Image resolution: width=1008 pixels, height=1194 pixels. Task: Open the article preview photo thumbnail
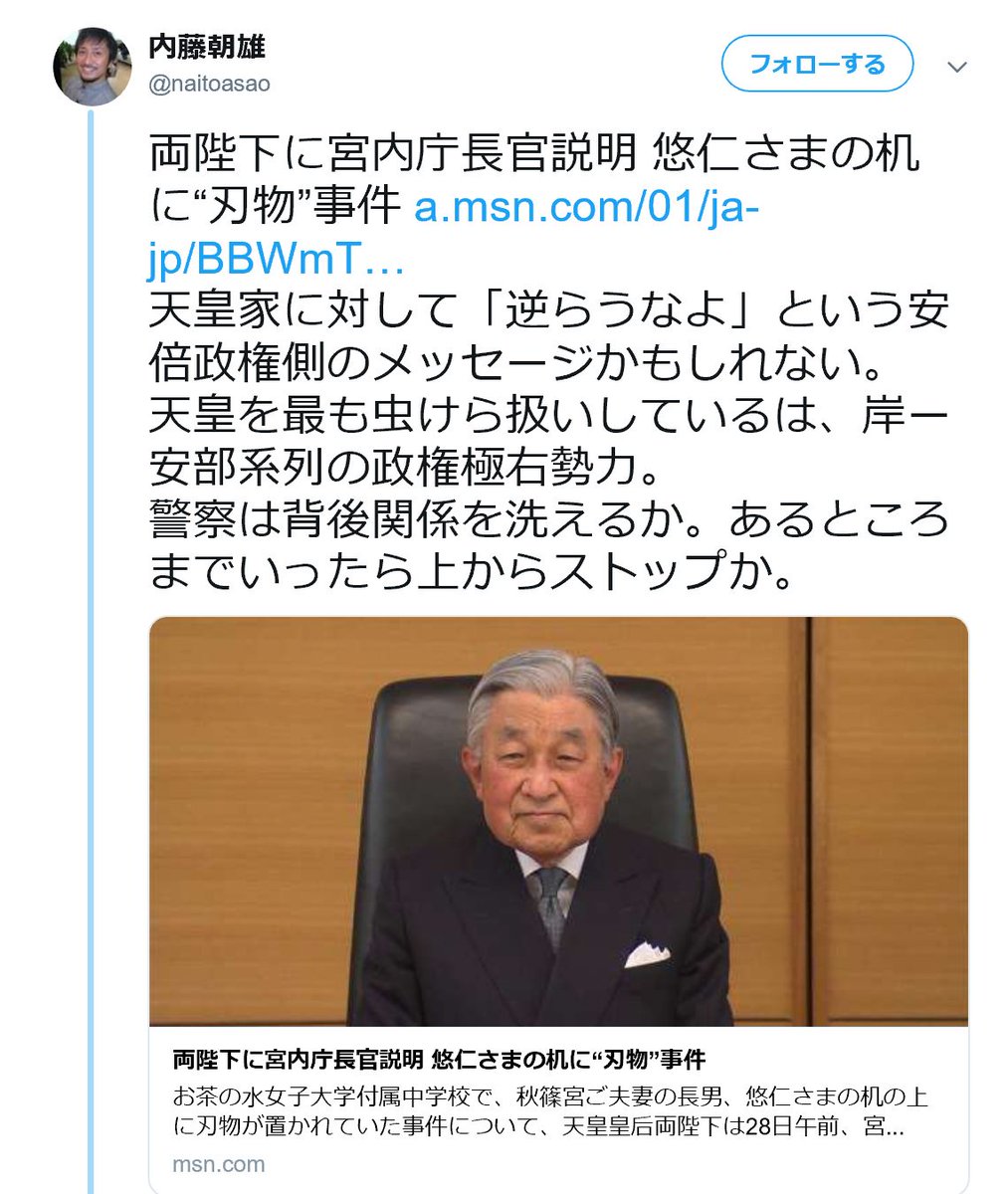(x=558, y=822)
